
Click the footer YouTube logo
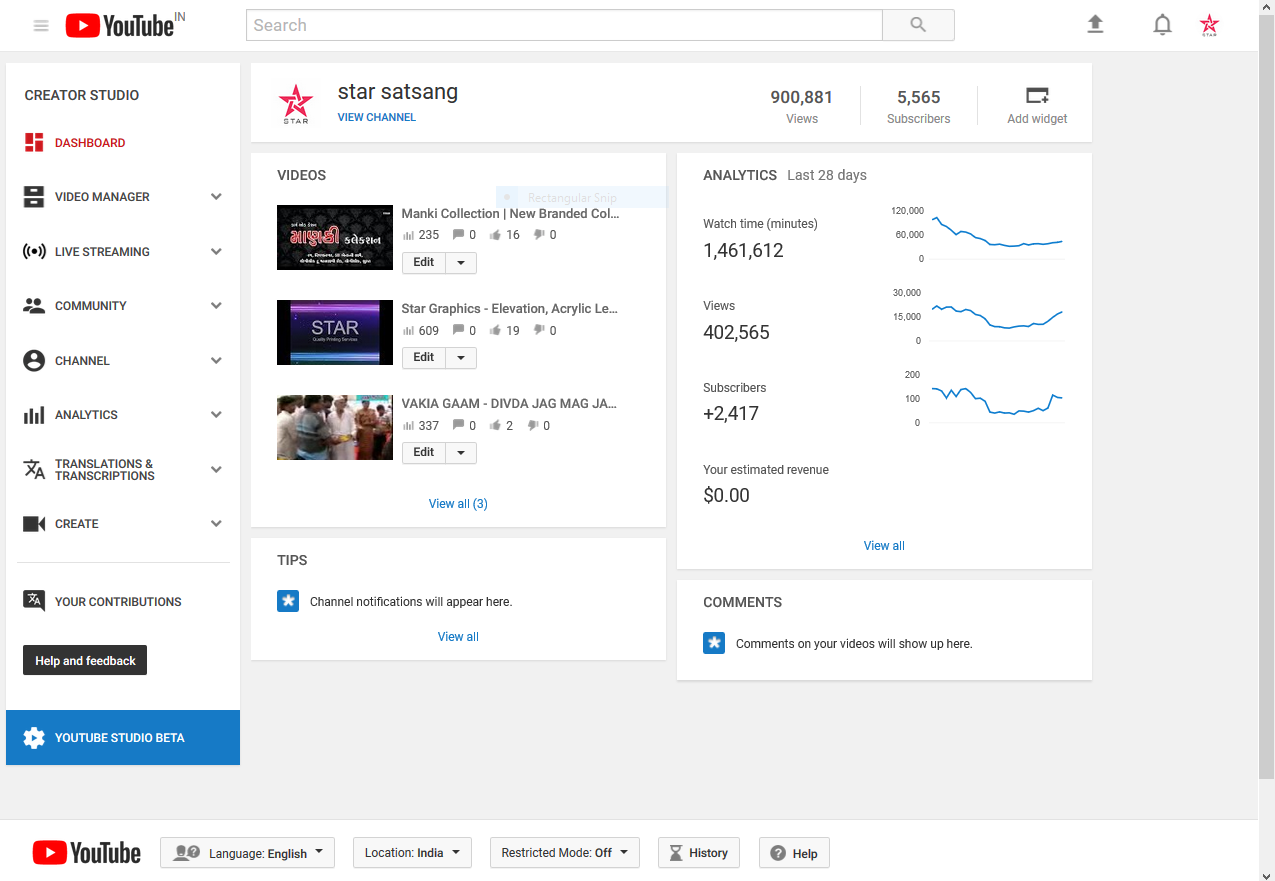[87, 852]
